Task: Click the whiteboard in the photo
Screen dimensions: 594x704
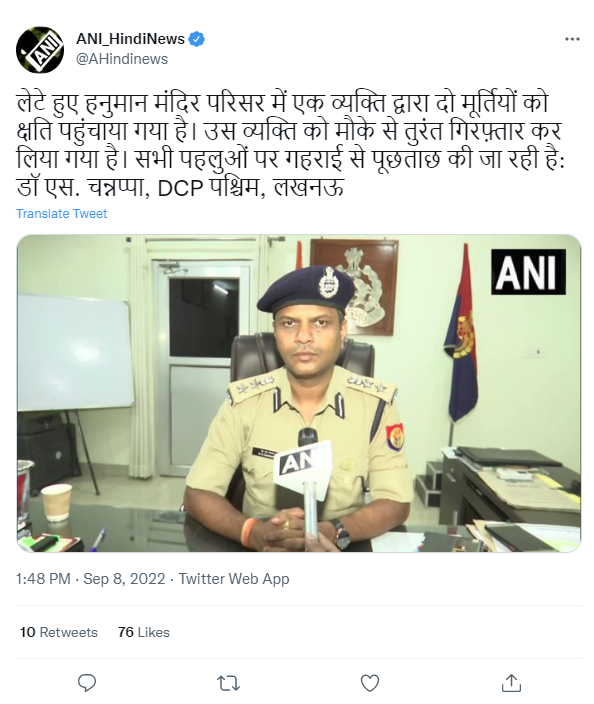Action: coord(75,351)
